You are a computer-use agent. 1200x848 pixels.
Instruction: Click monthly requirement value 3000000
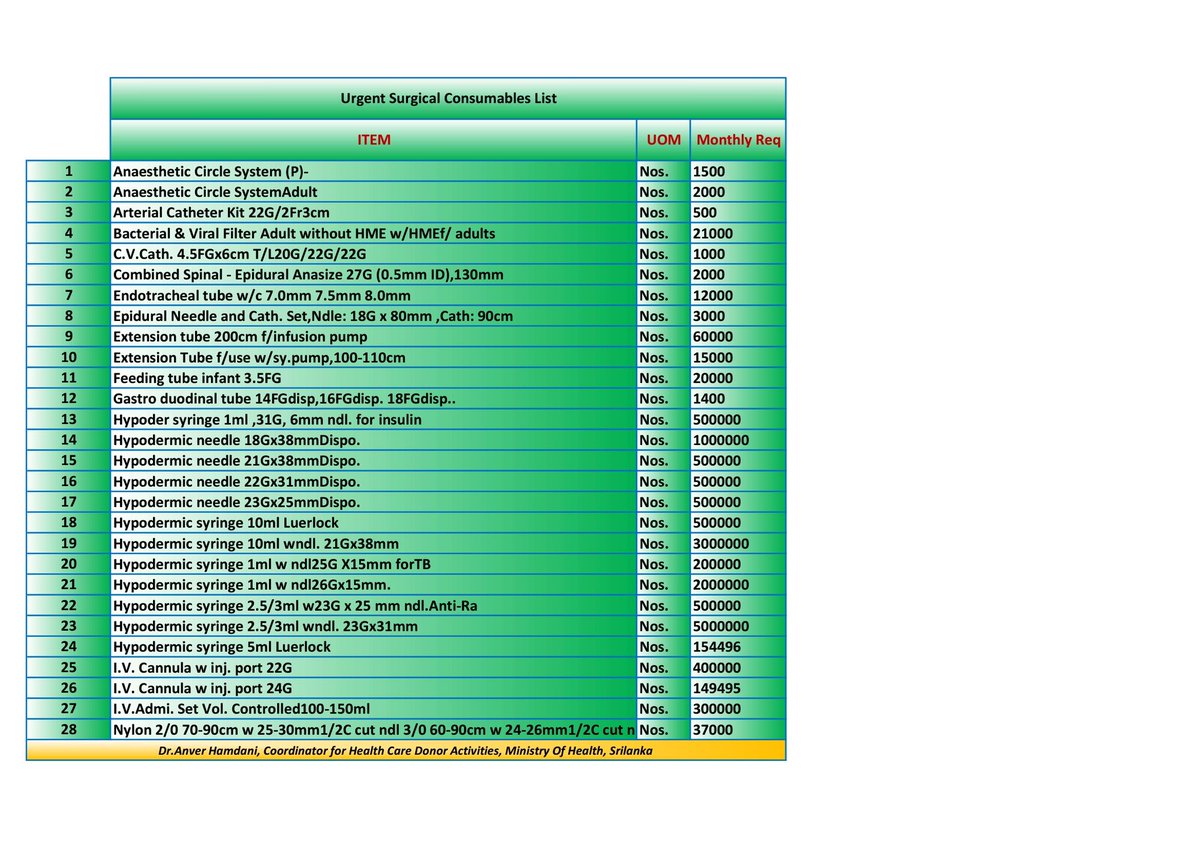[721, 544]
